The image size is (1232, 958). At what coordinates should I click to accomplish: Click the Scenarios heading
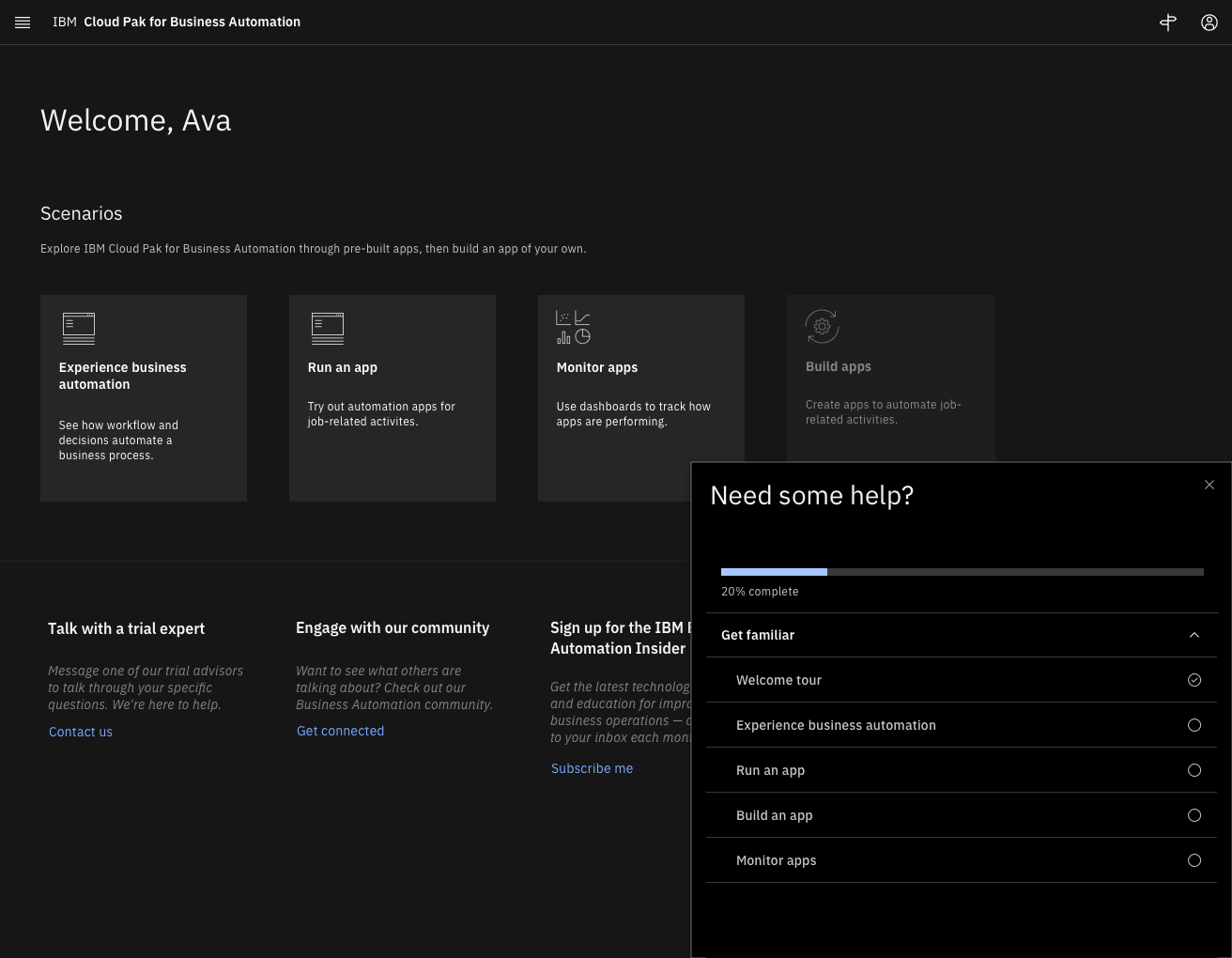click(x=82, y=213)
